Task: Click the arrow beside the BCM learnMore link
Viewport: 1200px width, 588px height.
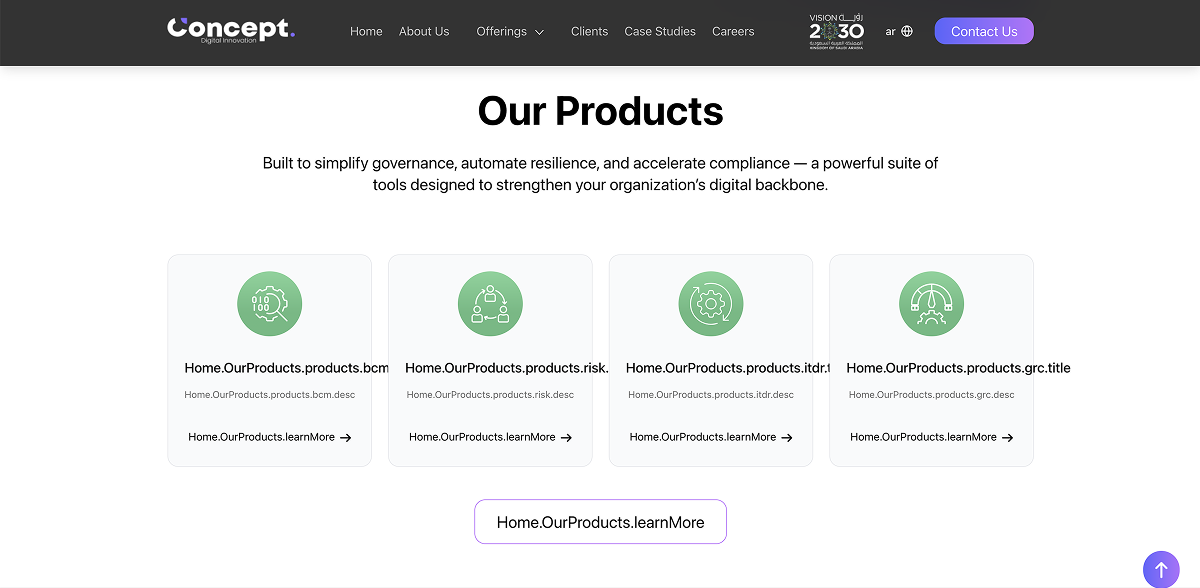Action: [x=345, y=437]
